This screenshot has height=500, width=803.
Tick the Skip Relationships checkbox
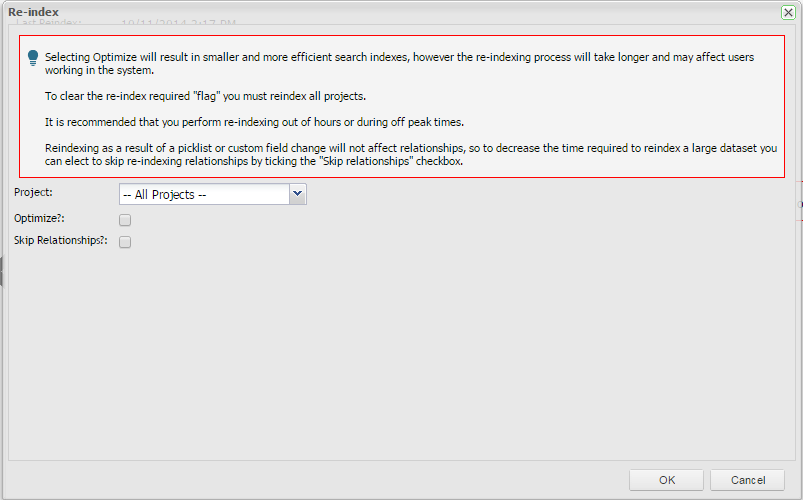[125, 242]
